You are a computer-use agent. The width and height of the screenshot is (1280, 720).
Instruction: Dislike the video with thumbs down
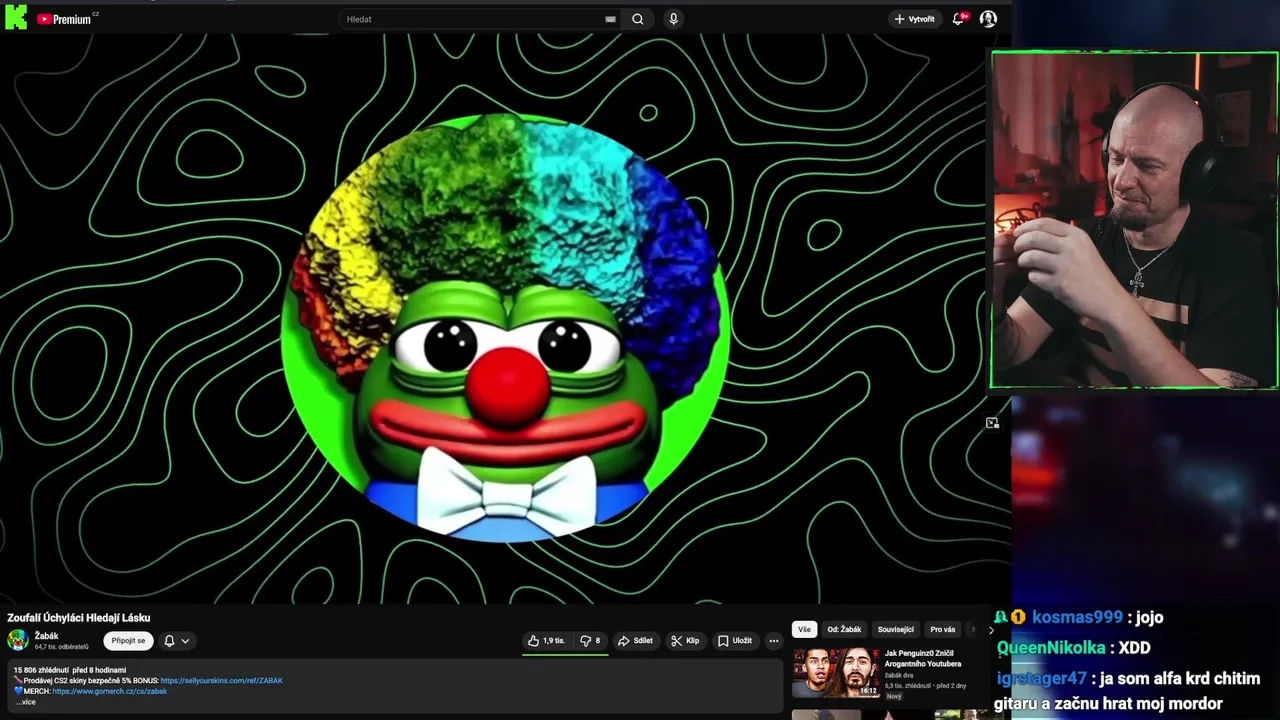tap(591, 641)
